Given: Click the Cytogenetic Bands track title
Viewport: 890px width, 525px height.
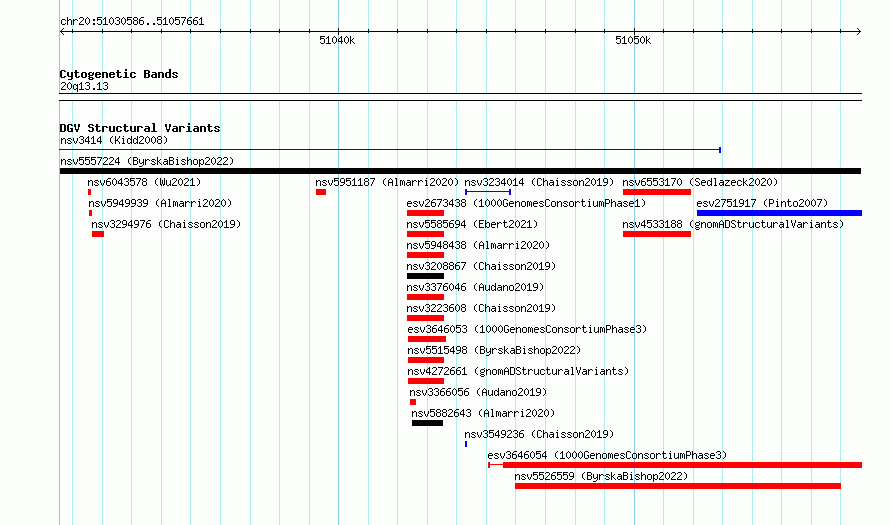Looking at the screenshot, I should click(119, 74).
